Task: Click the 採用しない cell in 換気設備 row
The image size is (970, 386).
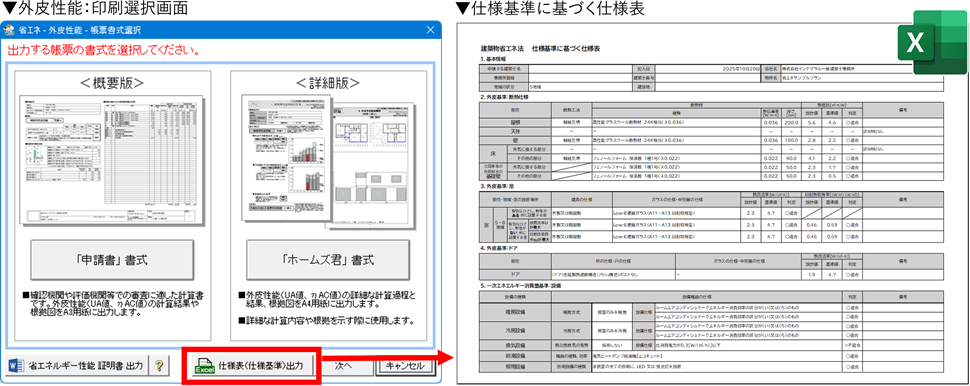Action: tap(611, 345)
